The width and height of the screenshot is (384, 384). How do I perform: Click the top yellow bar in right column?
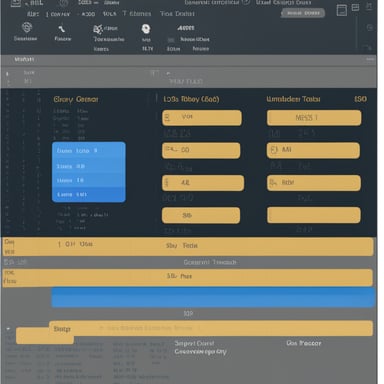coord(314,118)
